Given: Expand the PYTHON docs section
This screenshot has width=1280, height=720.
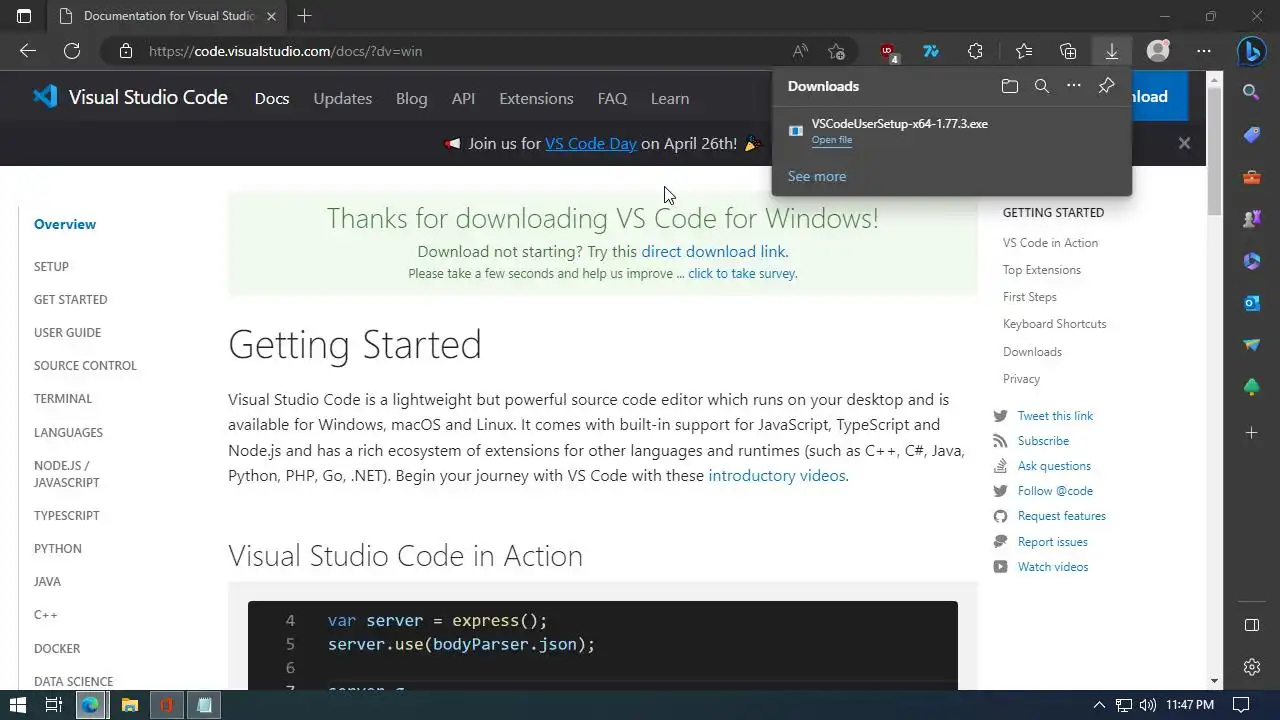Looking at the screenshot, I should [x=58, y=548].
